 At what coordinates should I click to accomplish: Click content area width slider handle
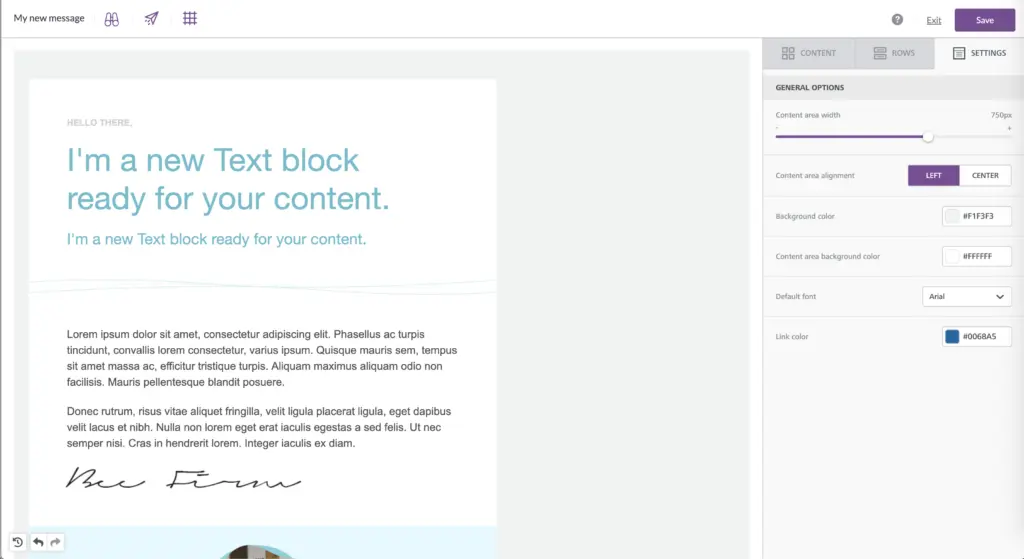pyautogui.click(x=928, y=137)
